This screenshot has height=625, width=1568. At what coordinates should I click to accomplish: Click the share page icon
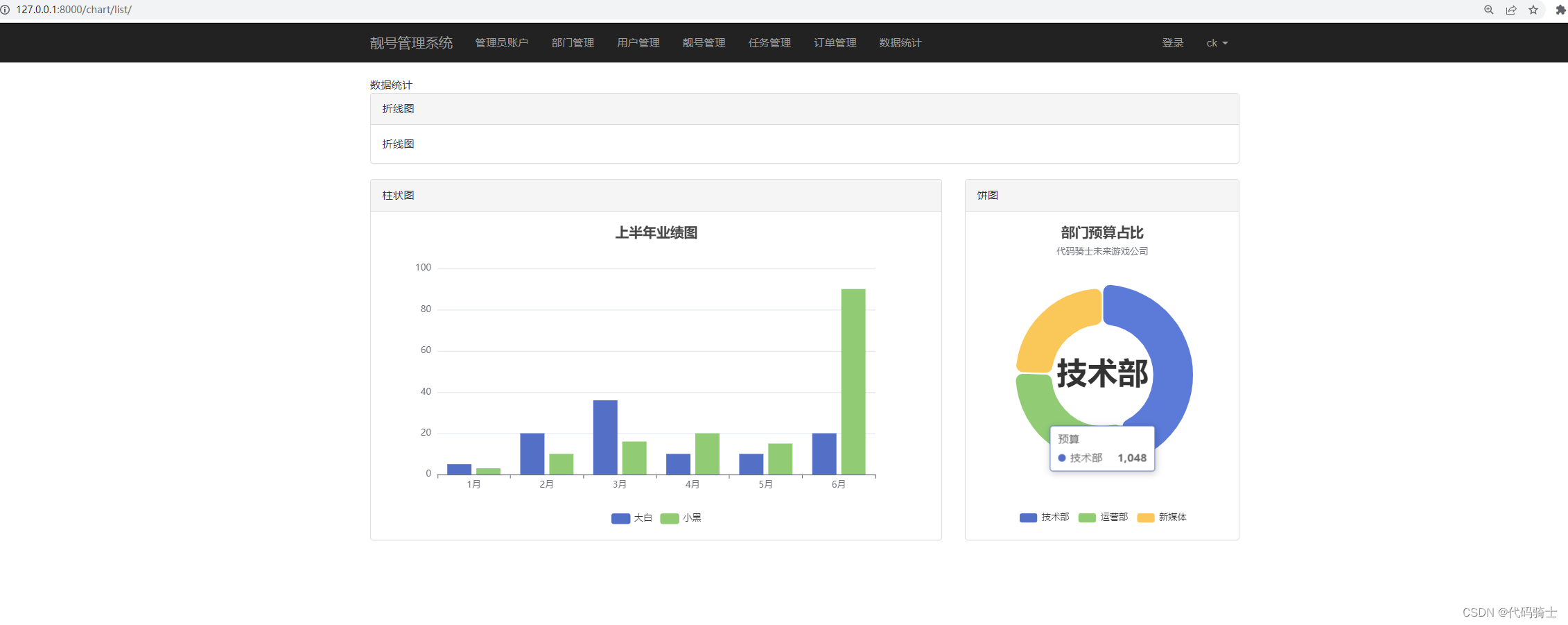1511,10
